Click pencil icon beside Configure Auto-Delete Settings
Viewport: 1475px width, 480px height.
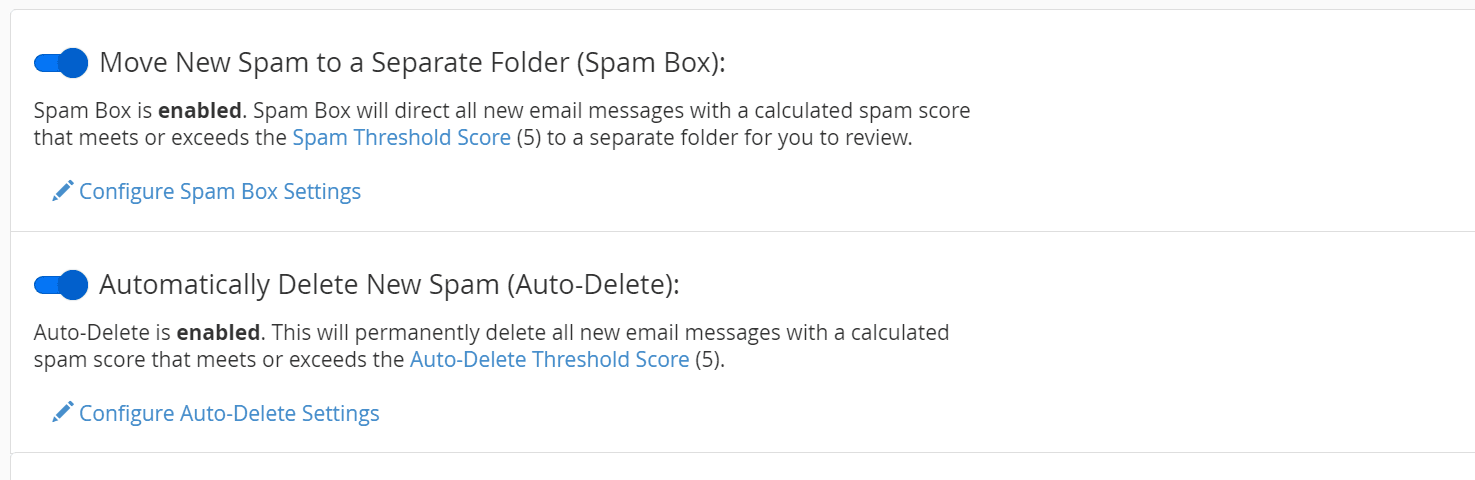[63, 412]
